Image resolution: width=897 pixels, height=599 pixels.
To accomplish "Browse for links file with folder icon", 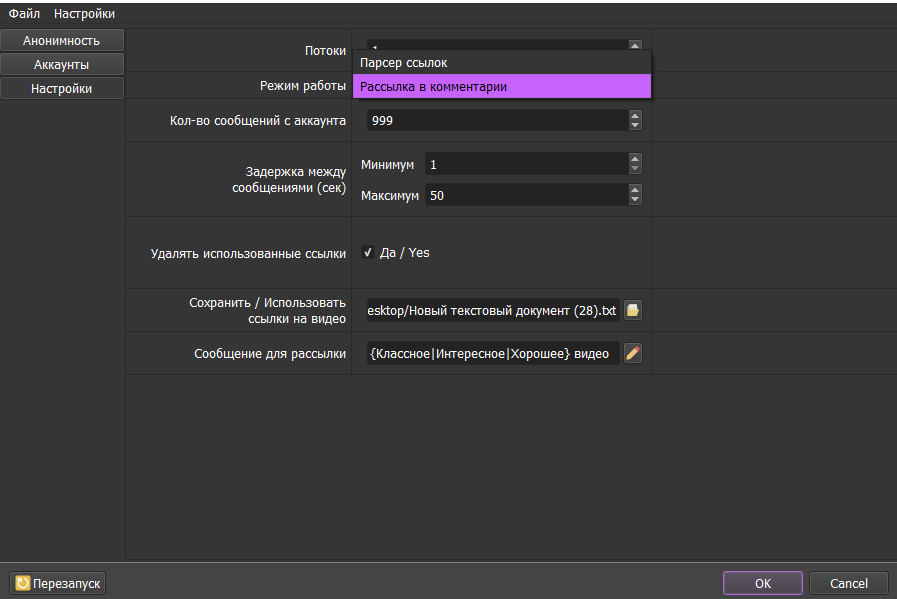I will [x=633, y=310].
